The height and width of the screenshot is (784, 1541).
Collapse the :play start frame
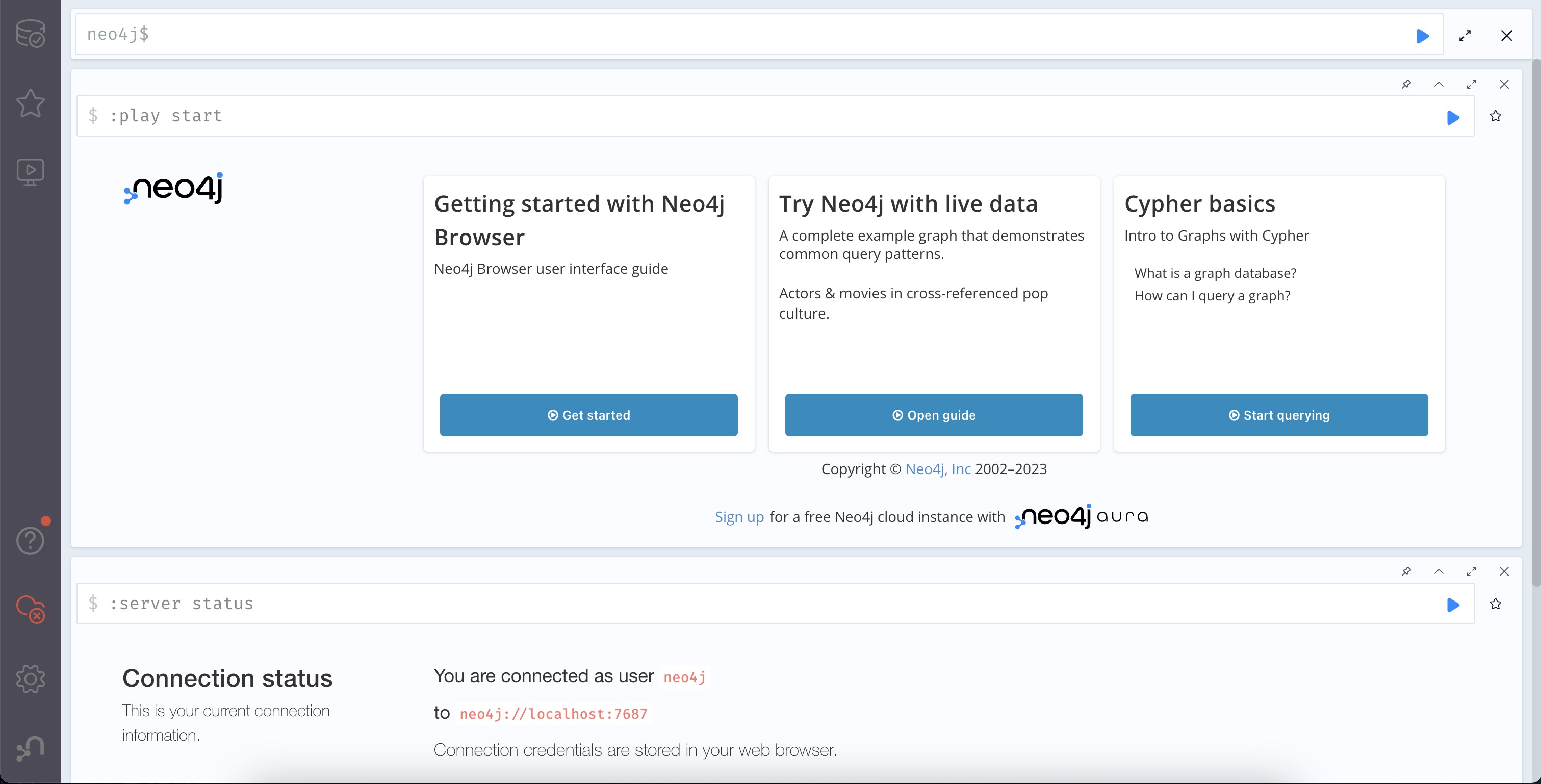[x=1439, y=84]
